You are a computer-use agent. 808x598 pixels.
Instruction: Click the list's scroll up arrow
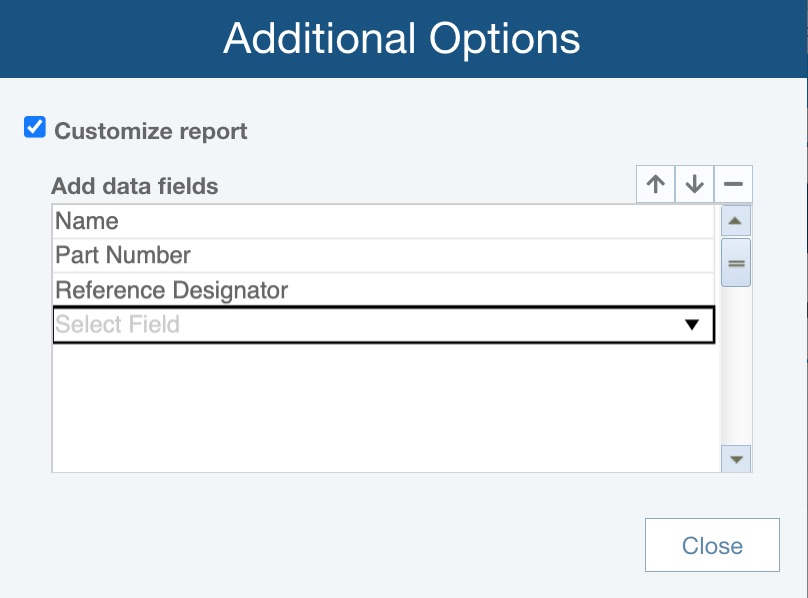736,221
